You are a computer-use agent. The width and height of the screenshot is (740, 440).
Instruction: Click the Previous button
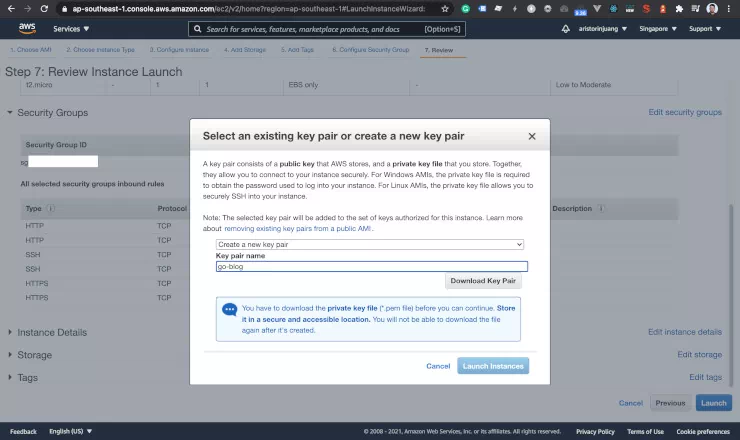pos(670,403)
